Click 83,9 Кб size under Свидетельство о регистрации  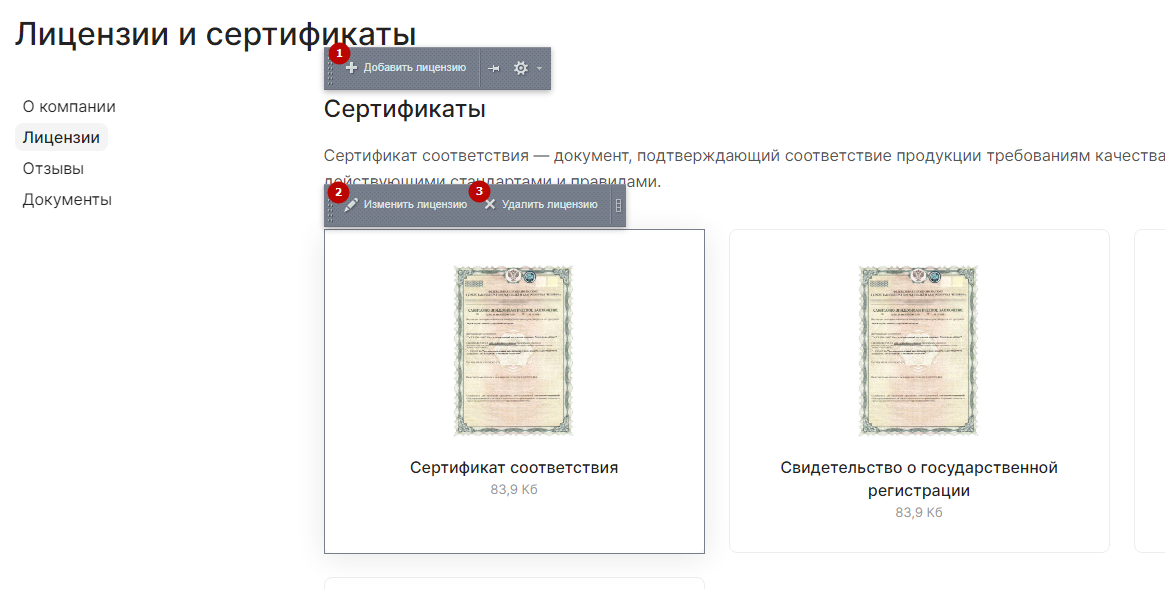[919, 512]
